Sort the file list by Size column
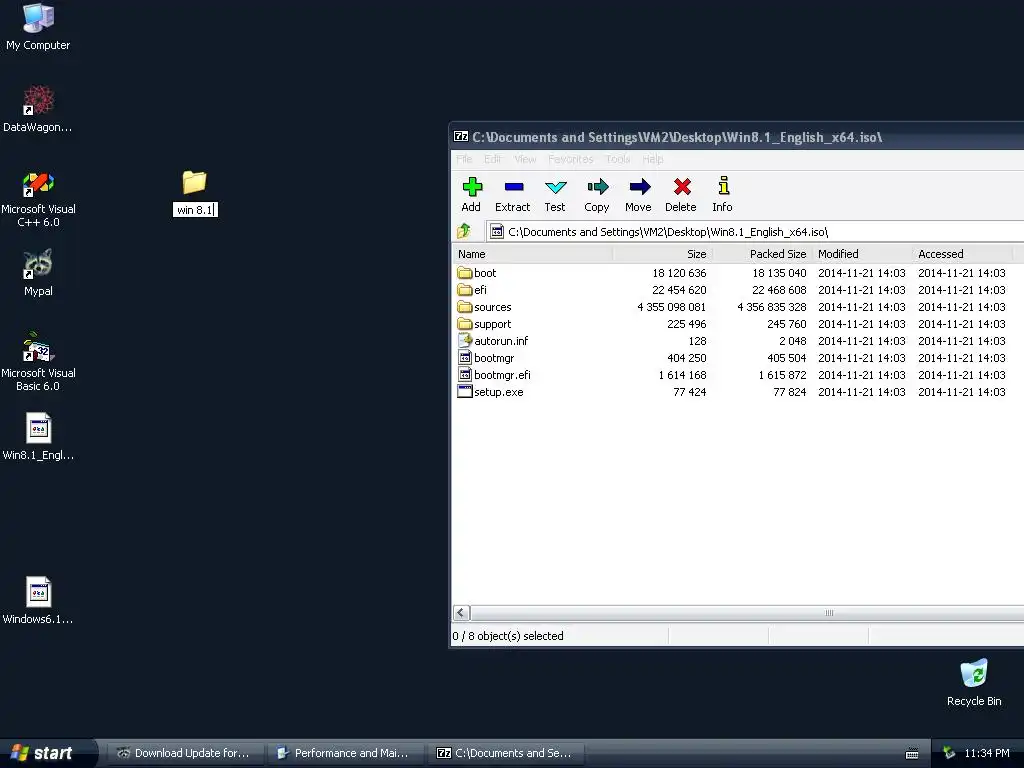The height and width of the screenshot is (768, 1024). tap(662, 254)
